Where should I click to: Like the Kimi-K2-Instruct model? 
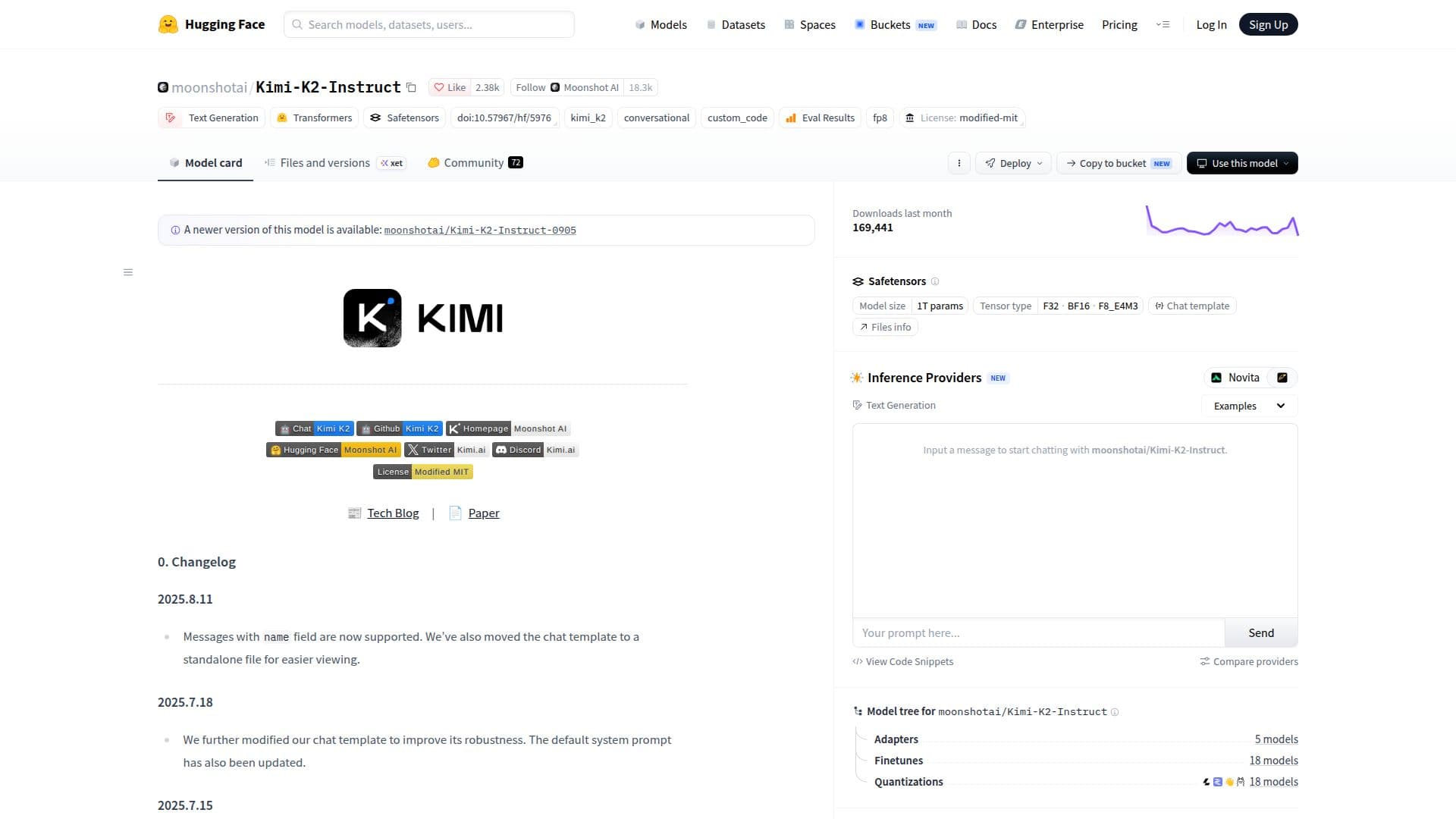450,87
